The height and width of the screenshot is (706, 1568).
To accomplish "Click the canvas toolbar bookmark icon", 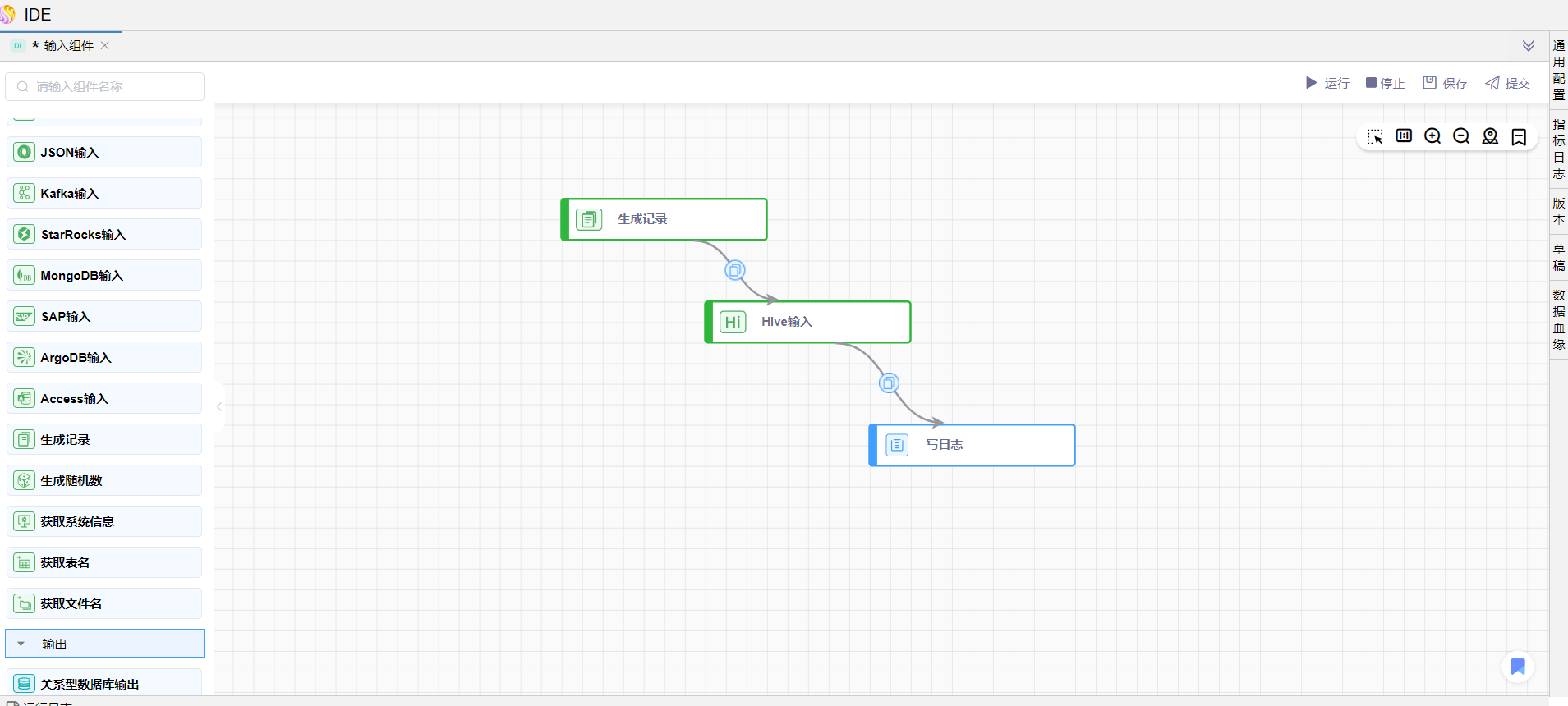I will (x=1519, y=136).
